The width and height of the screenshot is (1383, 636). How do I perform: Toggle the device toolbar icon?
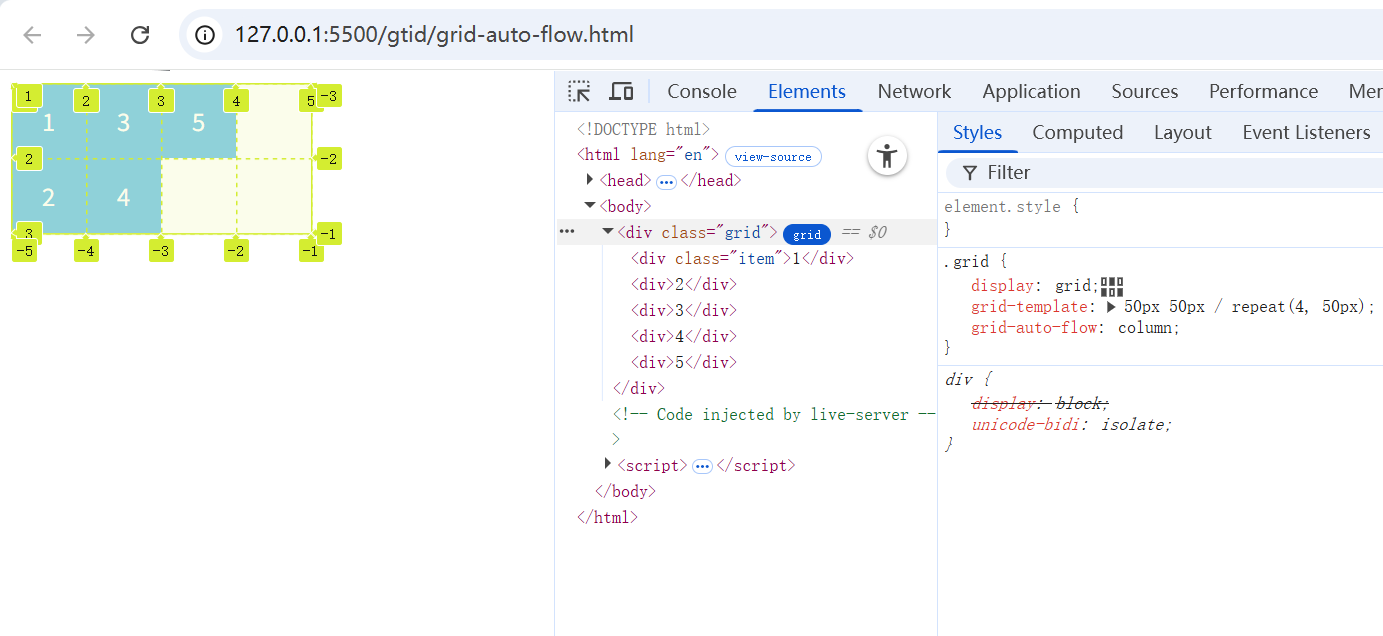click(x=622, y=91)
